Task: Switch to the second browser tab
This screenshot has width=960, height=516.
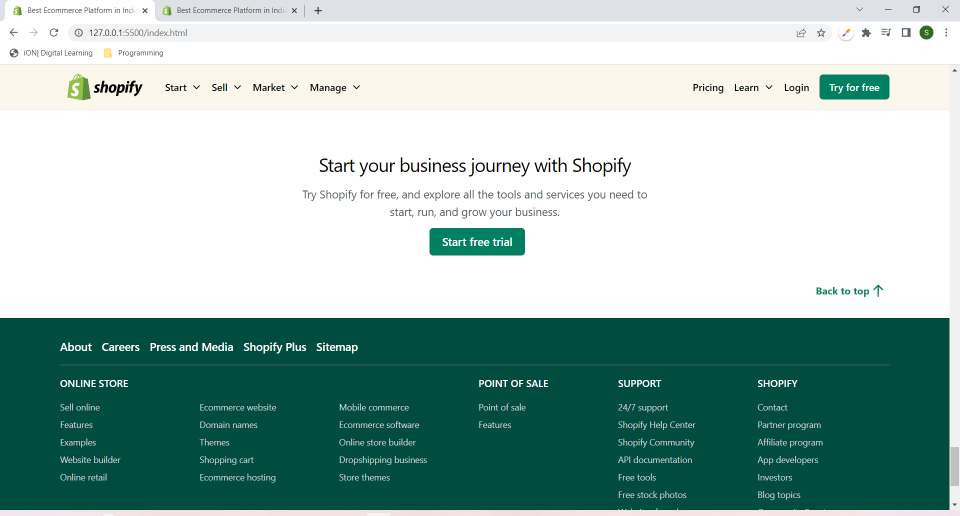Action: coord(230,10)
